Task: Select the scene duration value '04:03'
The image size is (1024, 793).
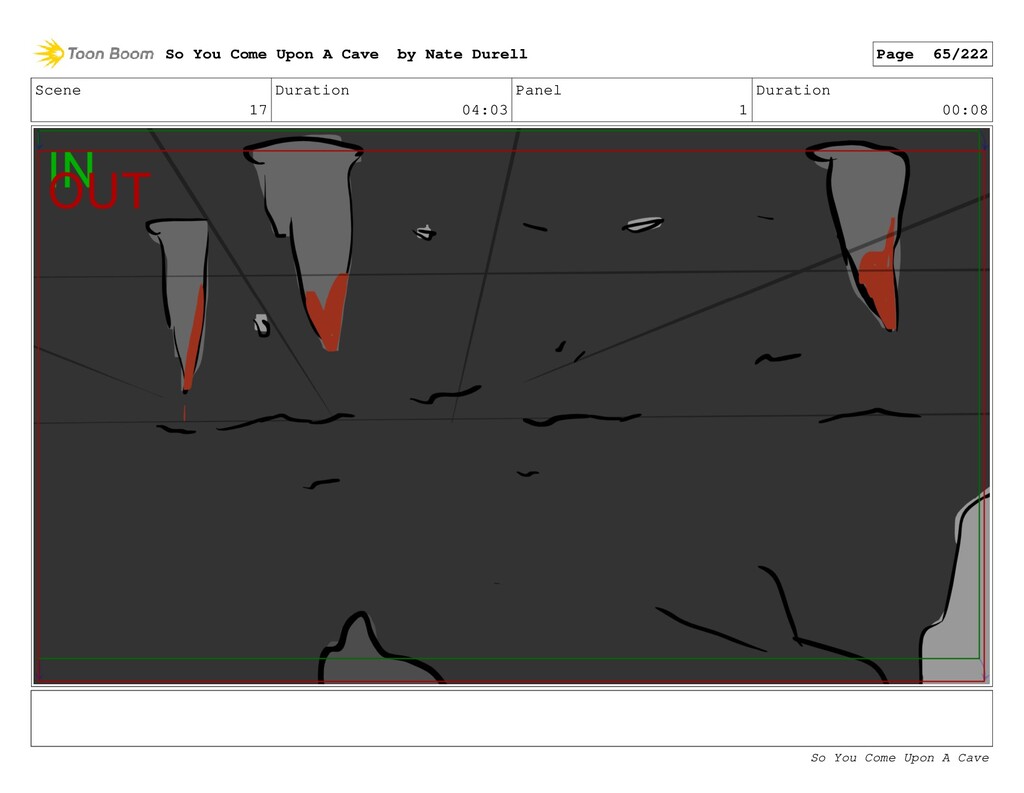Action: click(485, 110)
